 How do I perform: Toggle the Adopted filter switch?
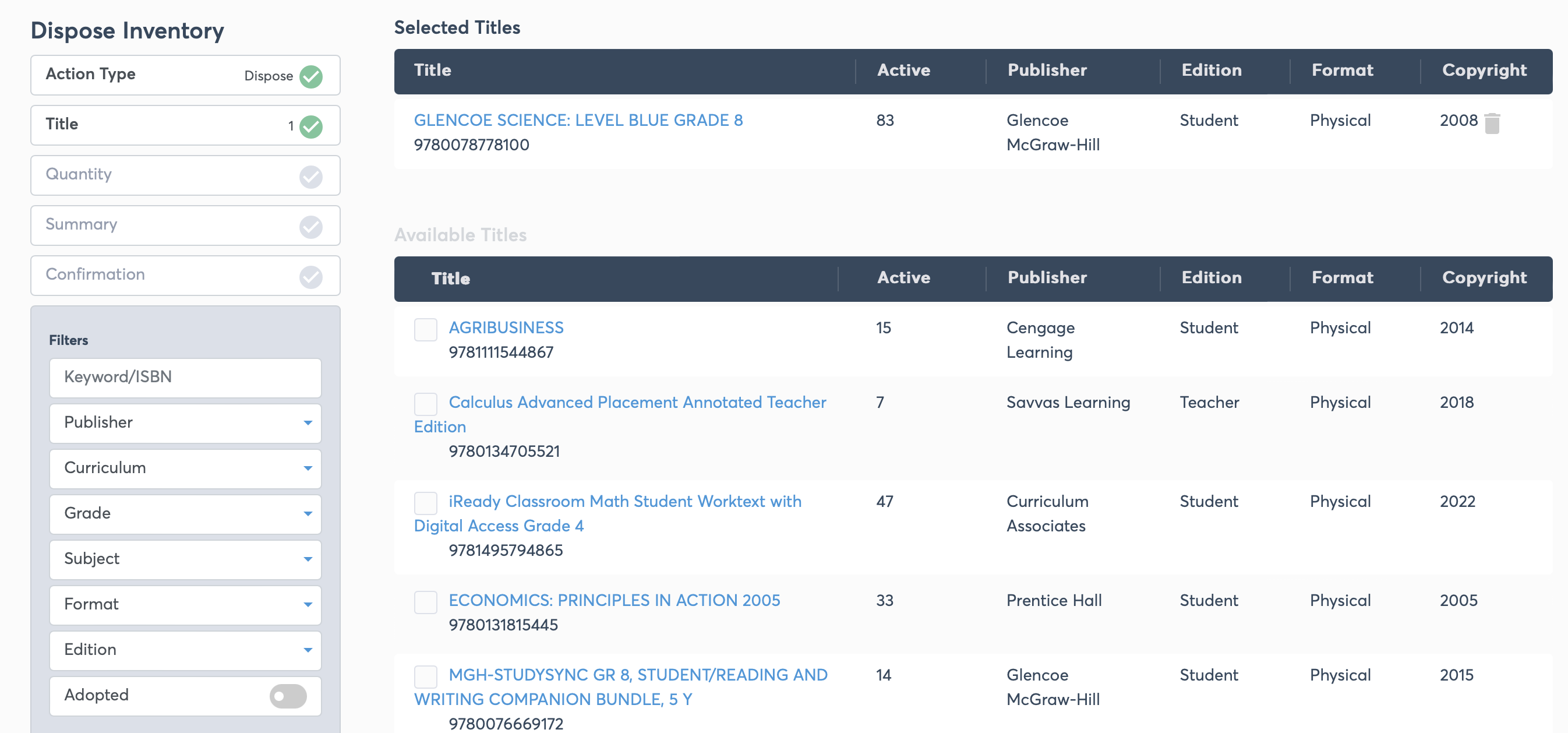pos(288,695)
